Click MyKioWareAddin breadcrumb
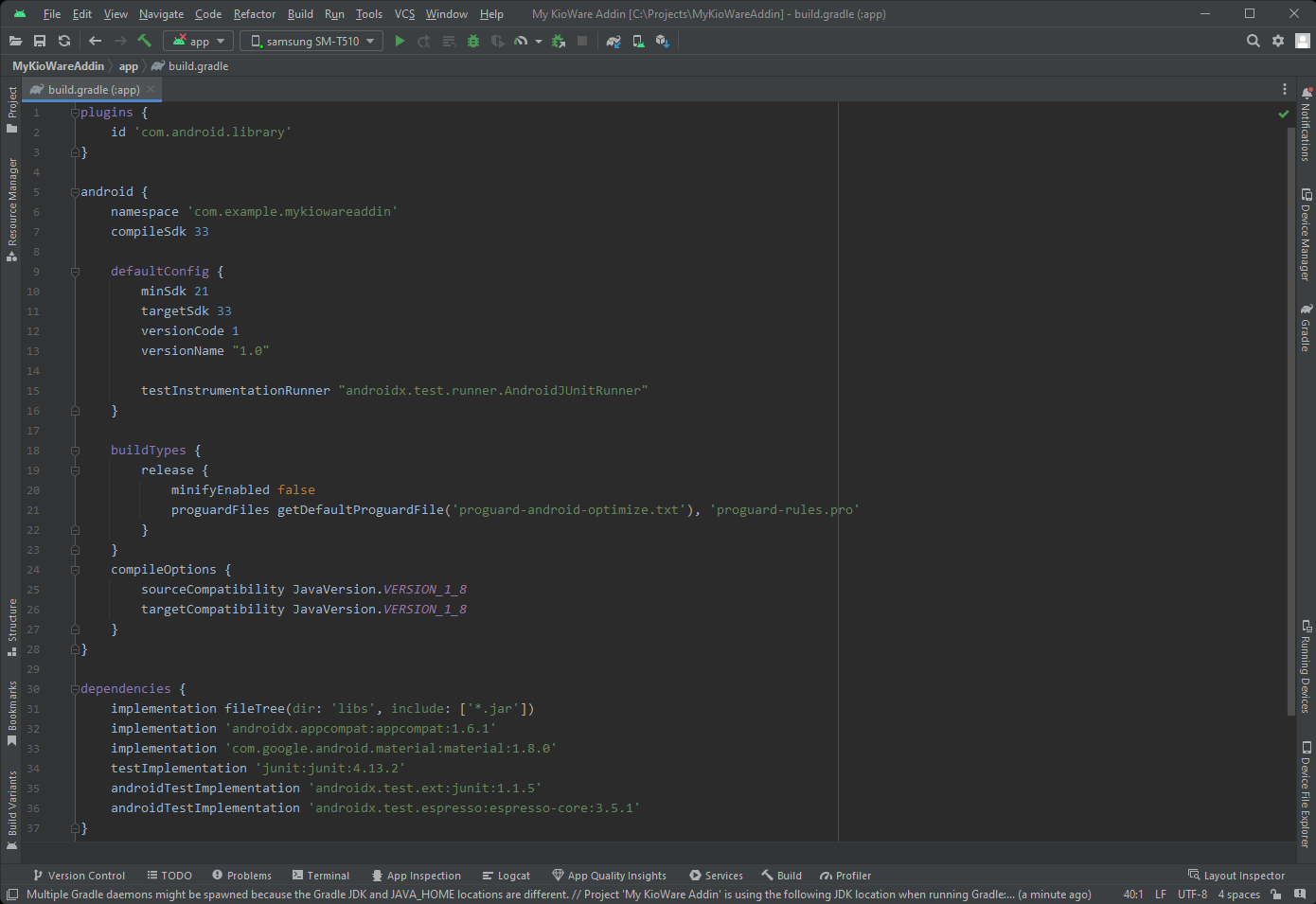 tap(58, 66)
